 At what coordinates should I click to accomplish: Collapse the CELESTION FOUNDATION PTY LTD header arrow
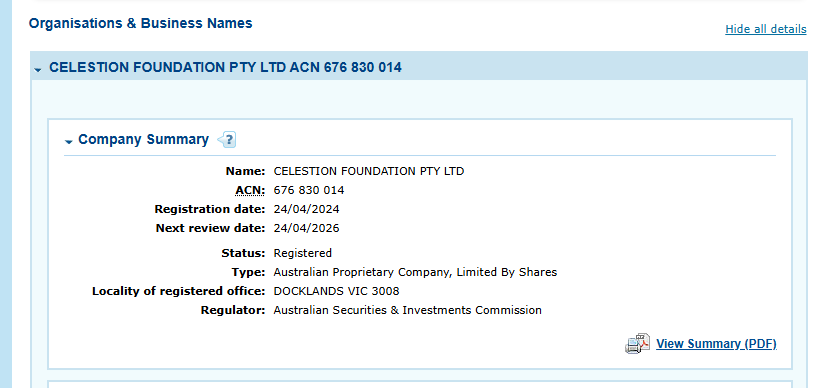click(38, 69)
